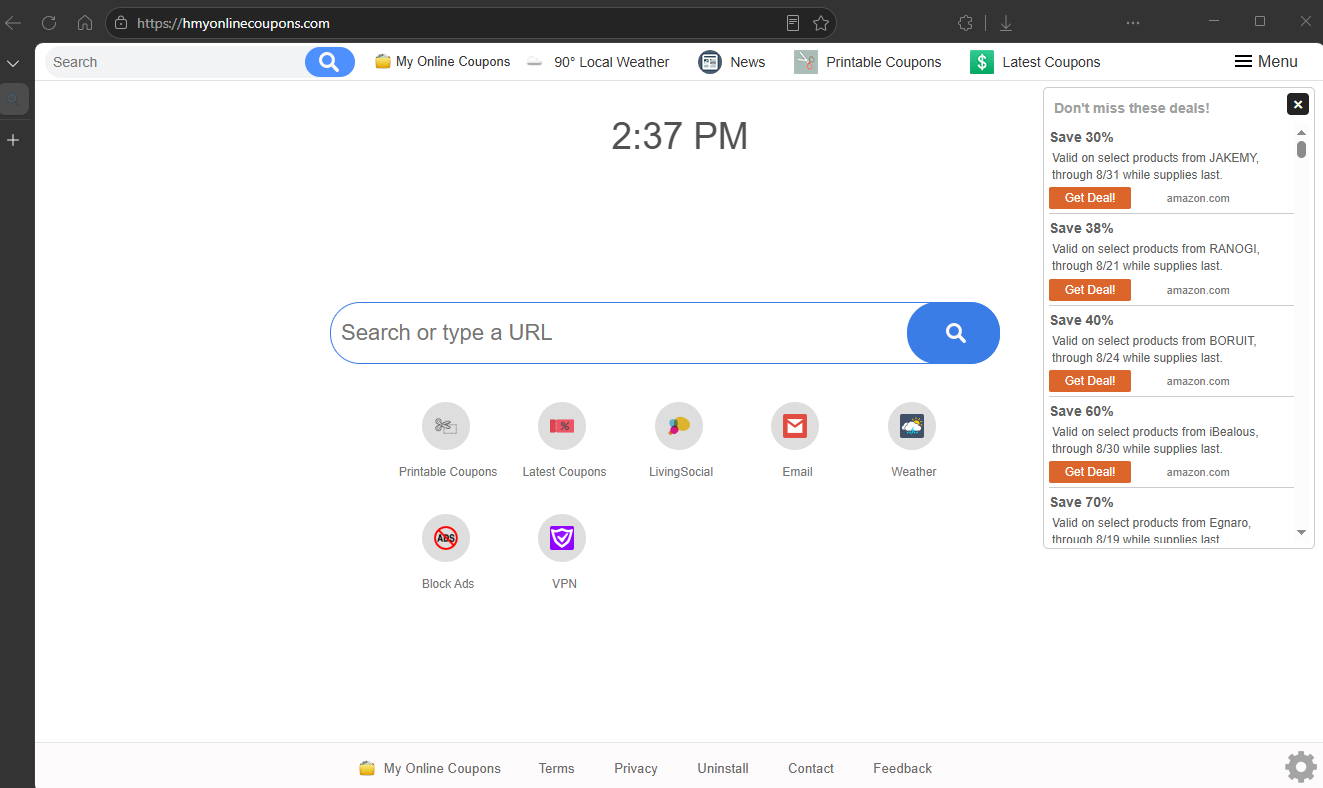Click the My Online Coupons toolbar logo icon
This screenshot has height=788, width=1323.
383,62
